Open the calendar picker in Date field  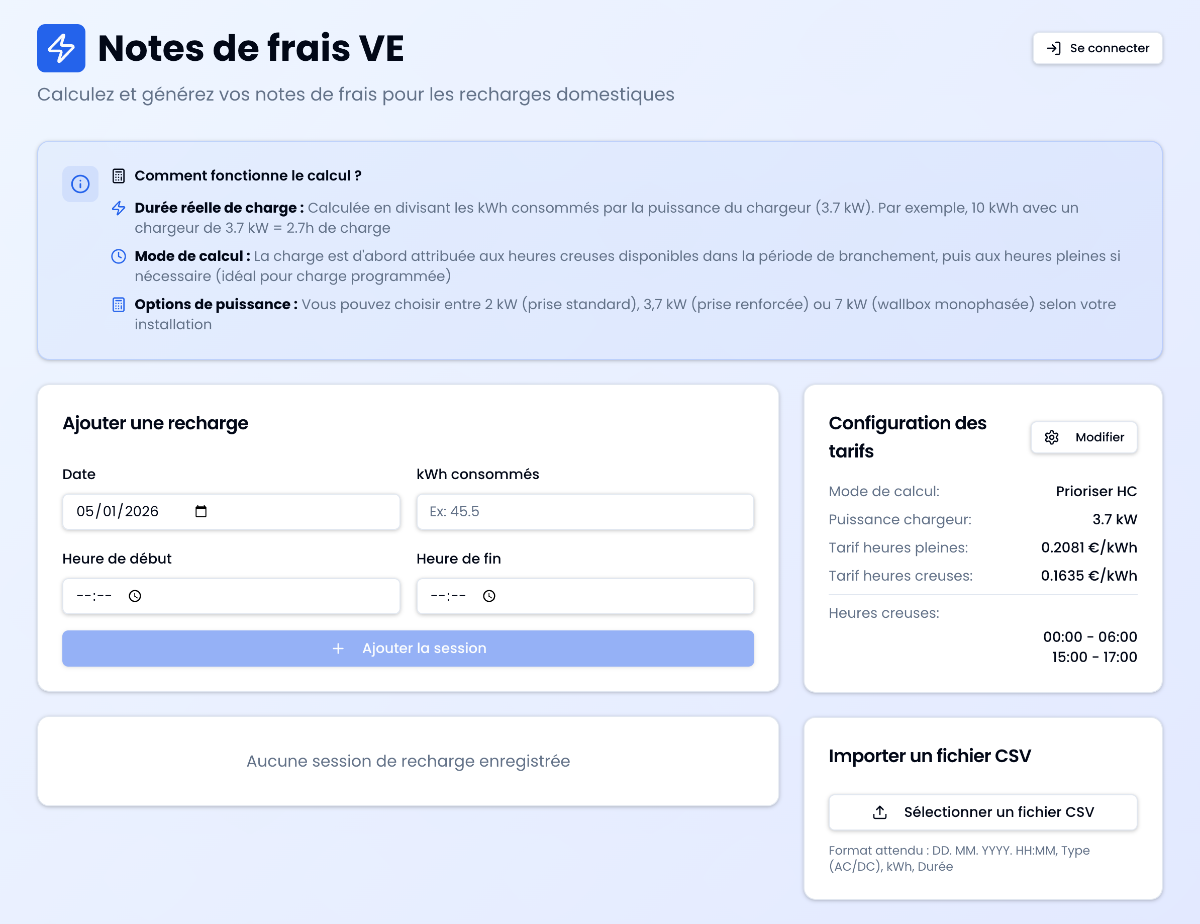[201, 512]
